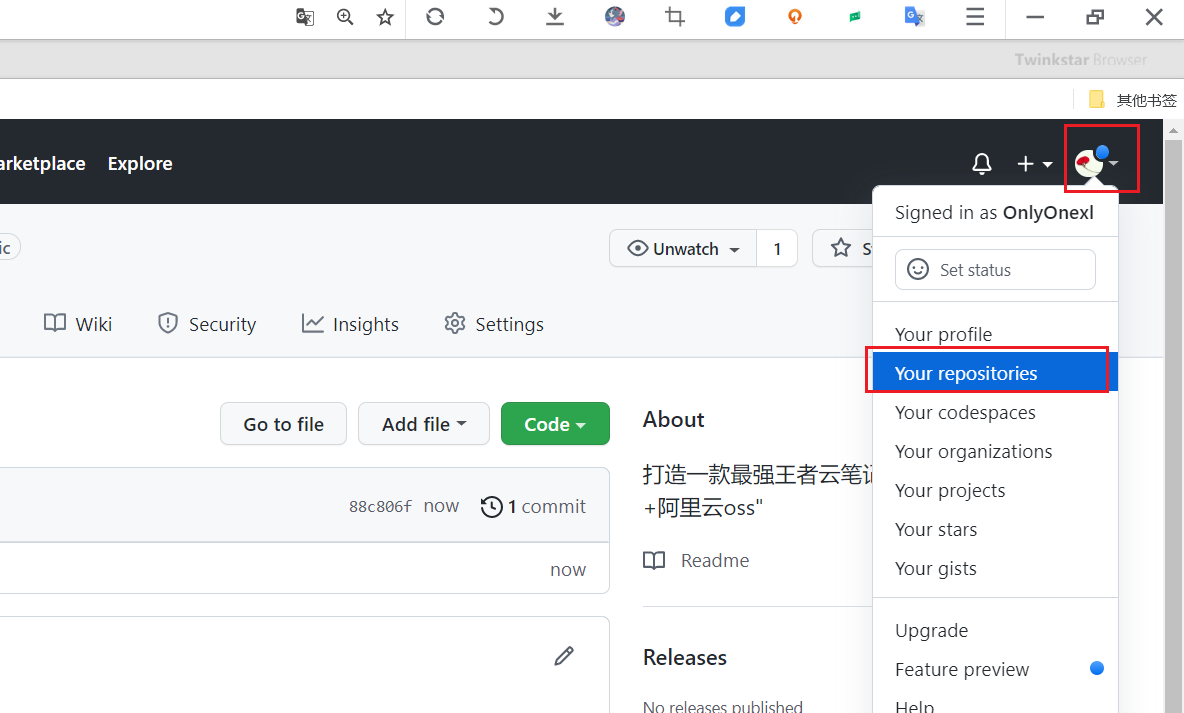Select Your codespaces menu item

(995, 412)
